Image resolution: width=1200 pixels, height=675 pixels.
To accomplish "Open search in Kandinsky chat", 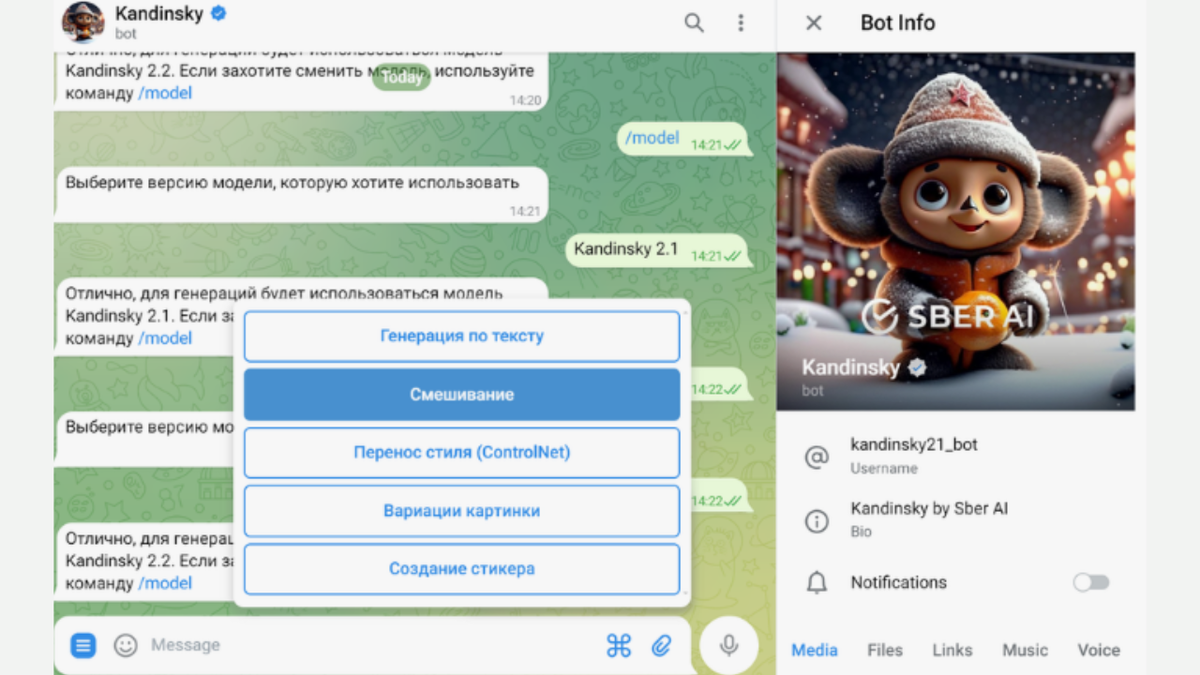I will pyautogui.click(x=693, y=23).
